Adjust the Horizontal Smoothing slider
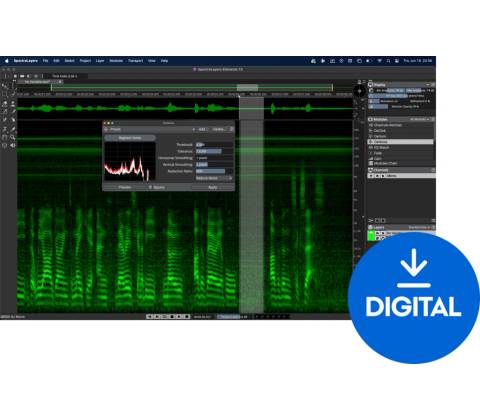 pyautogui.click(x=214, y=158)
